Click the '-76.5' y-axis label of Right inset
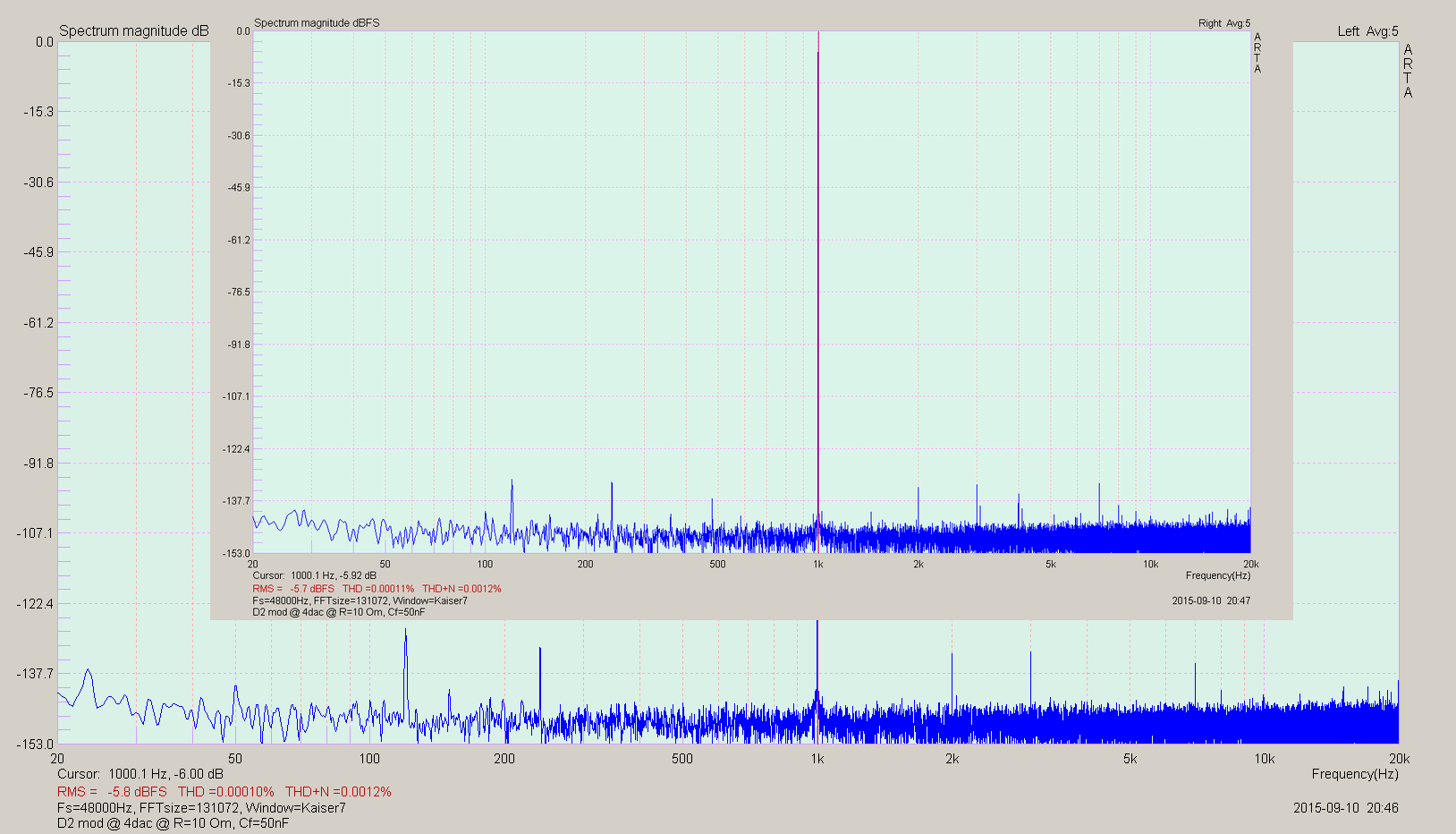Screen dimensions: 1456x834 [x=239, y=293]
